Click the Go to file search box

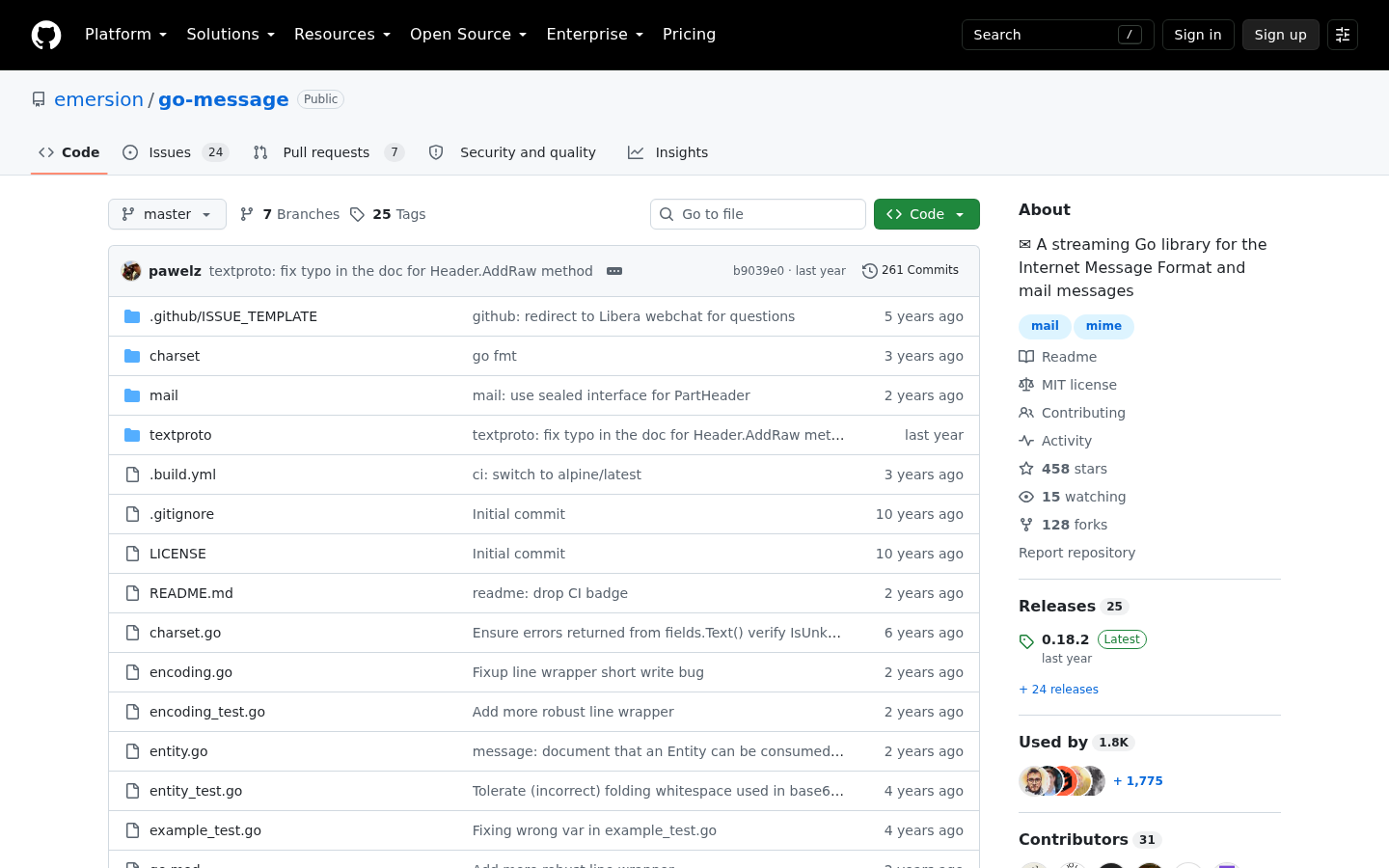758,214
